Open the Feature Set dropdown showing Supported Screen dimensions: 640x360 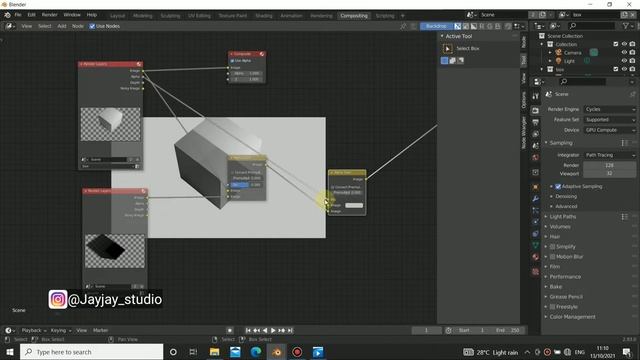(x=610, y=120)
